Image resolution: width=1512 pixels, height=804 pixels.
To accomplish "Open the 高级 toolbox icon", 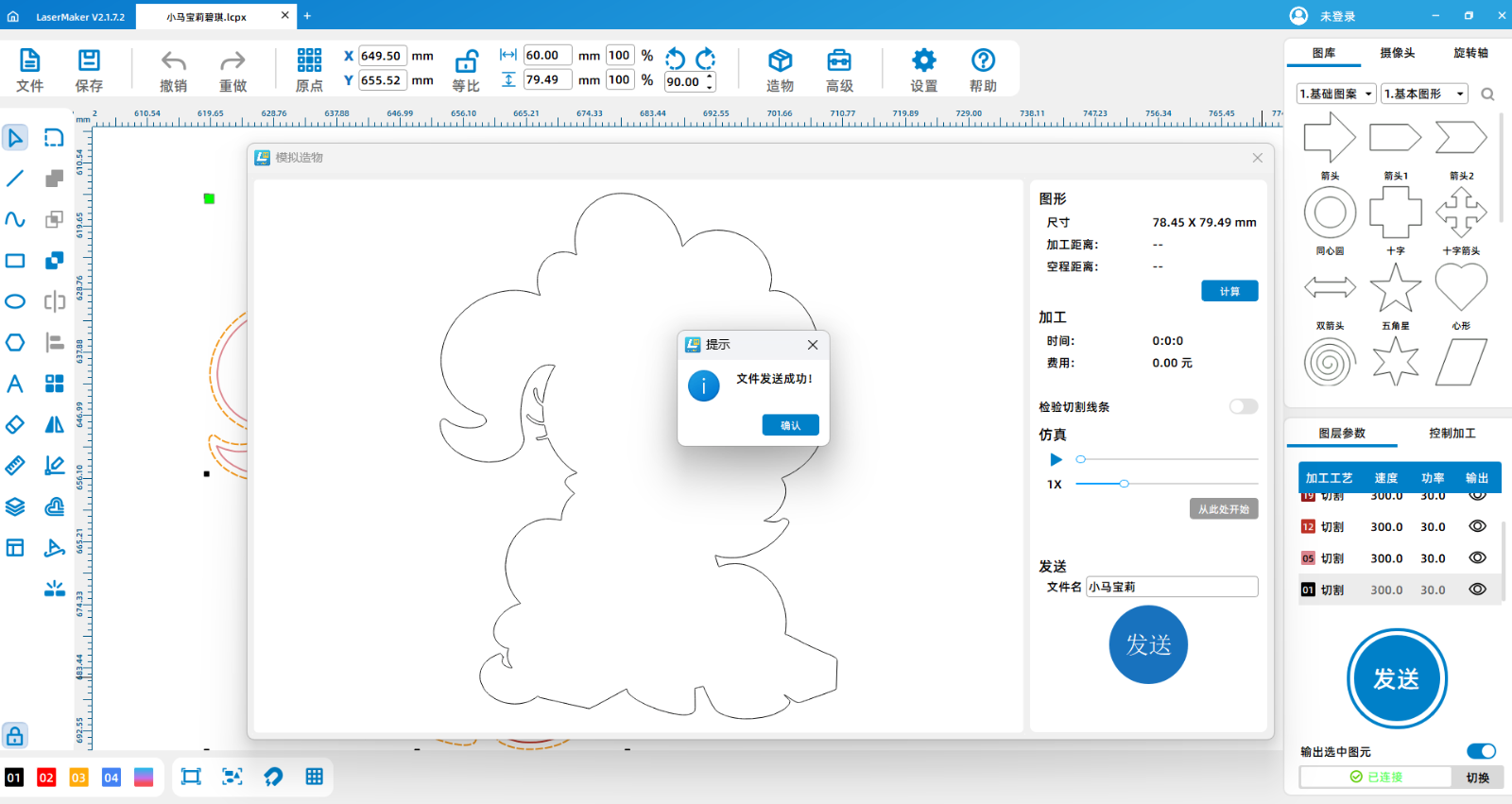I will pos(839,61).
